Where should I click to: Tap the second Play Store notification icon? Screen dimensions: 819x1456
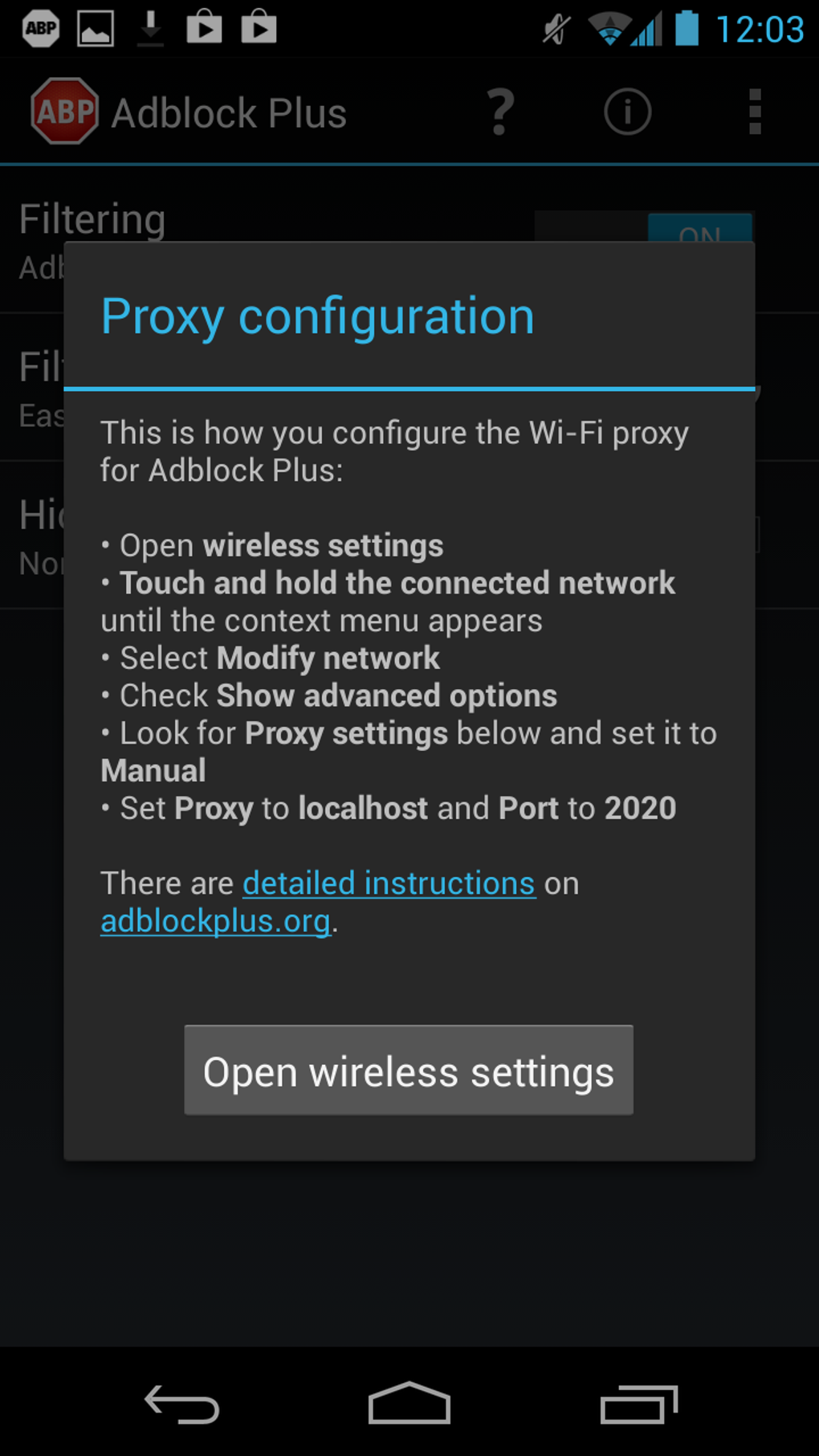click(259, 27)
